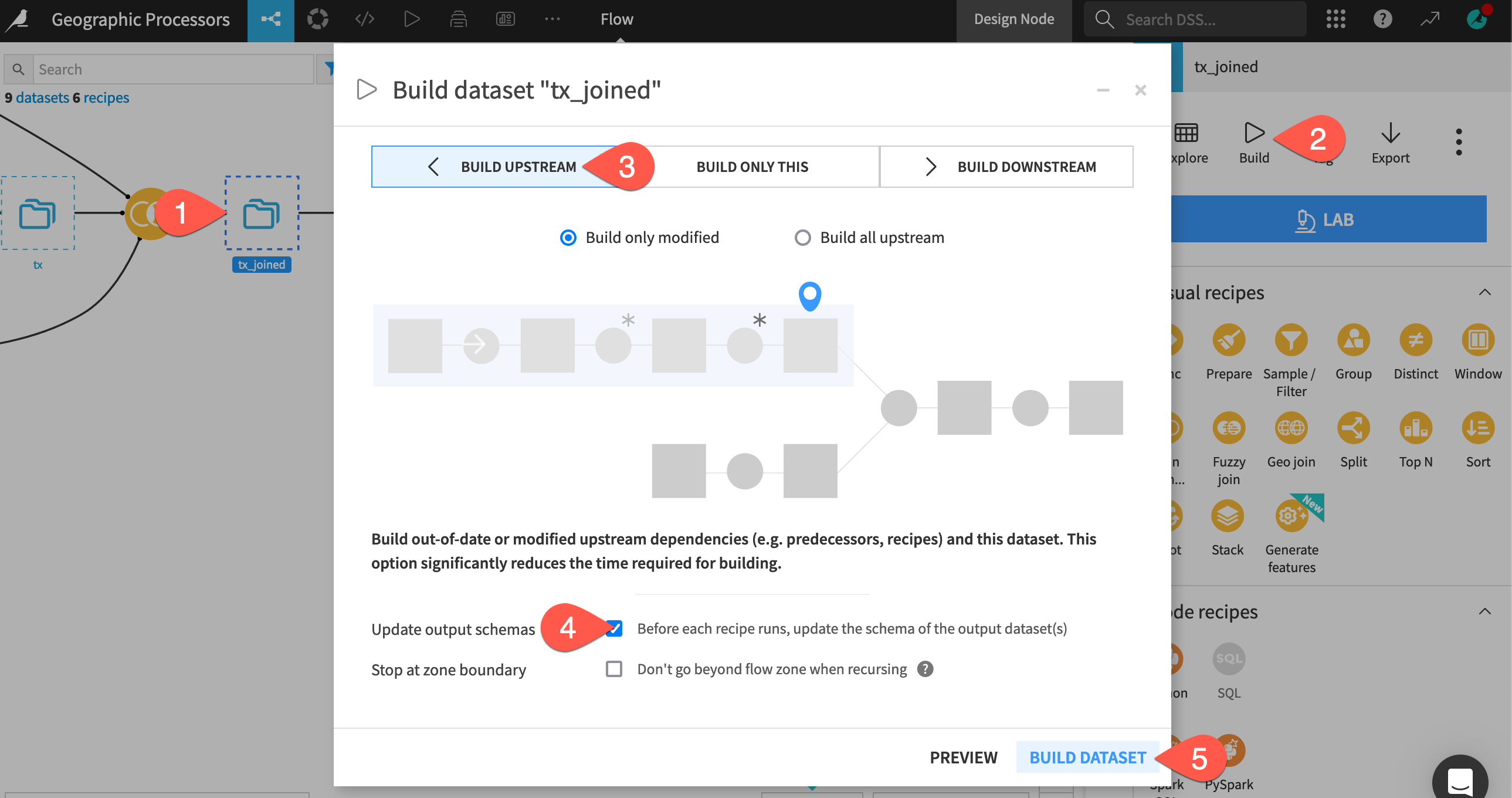The width and height of the screenshot is (1512, 798).
Task: Click the Build button in right panel
Action: (1254, 143)
